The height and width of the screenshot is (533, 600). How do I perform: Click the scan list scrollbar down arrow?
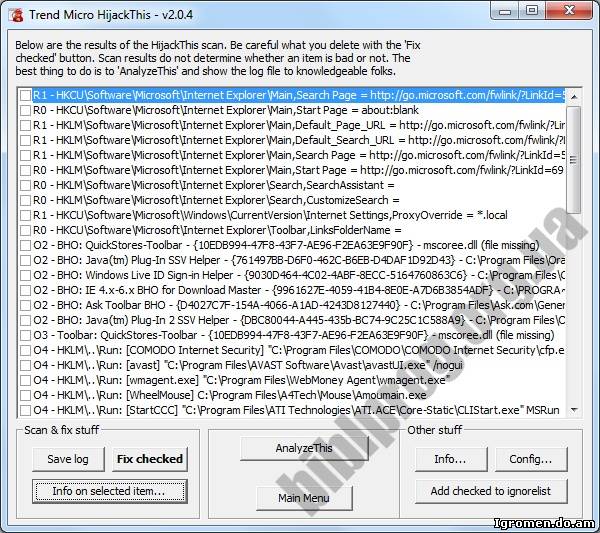(x=574, y=410)
